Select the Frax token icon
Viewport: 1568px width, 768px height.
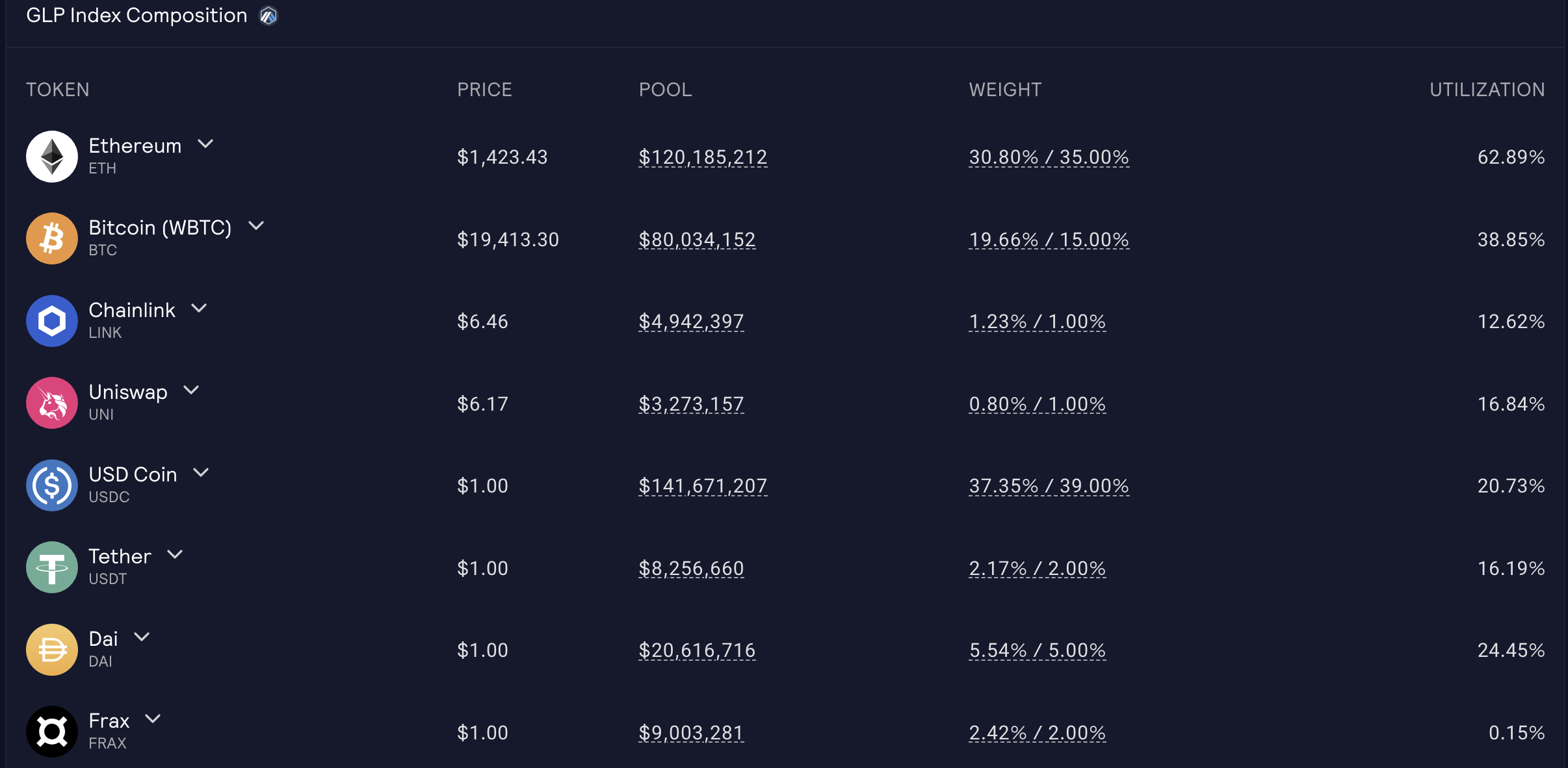(52, 731)
